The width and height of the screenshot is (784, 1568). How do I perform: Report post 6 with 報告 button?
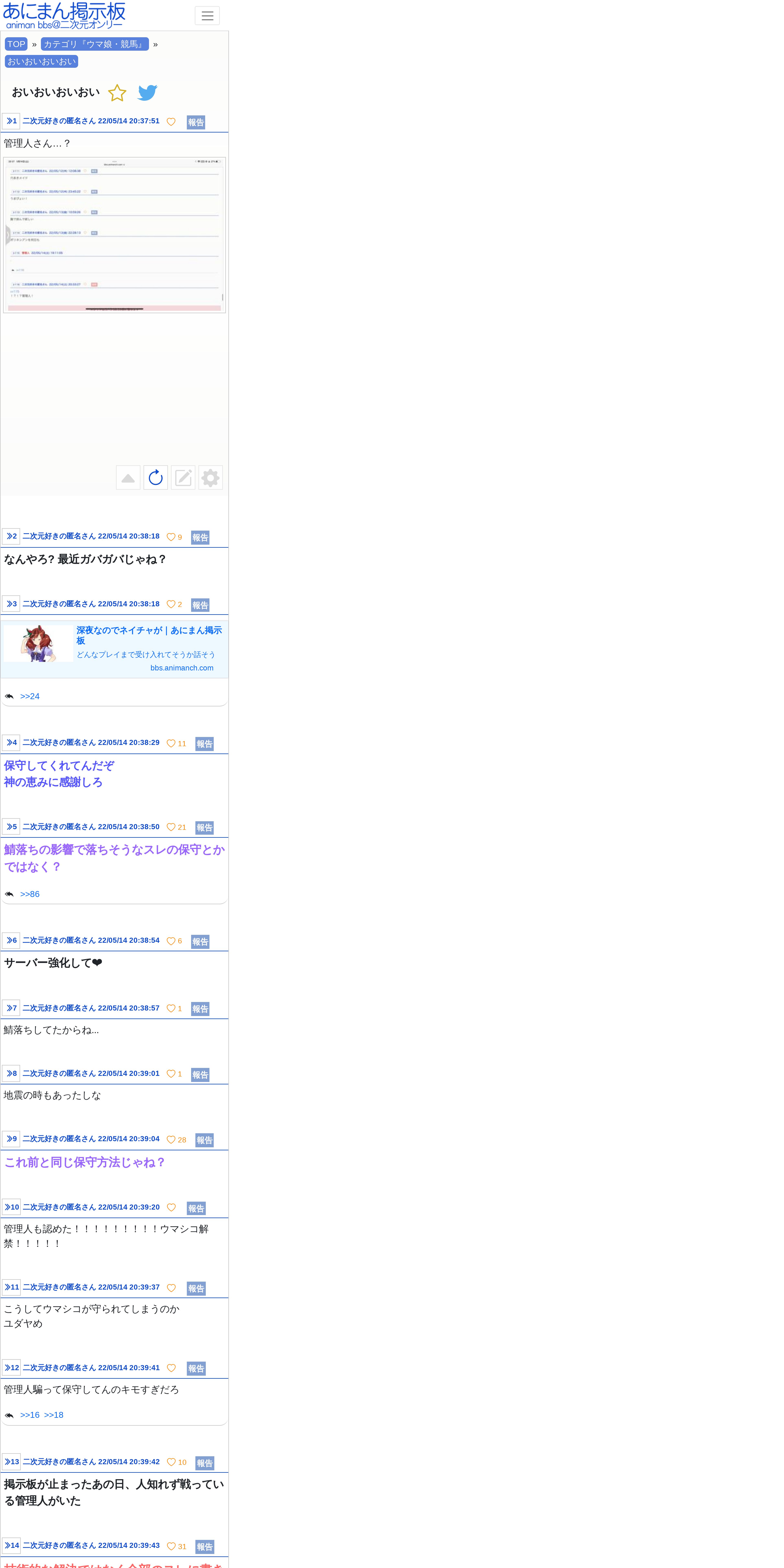point(200,942)
